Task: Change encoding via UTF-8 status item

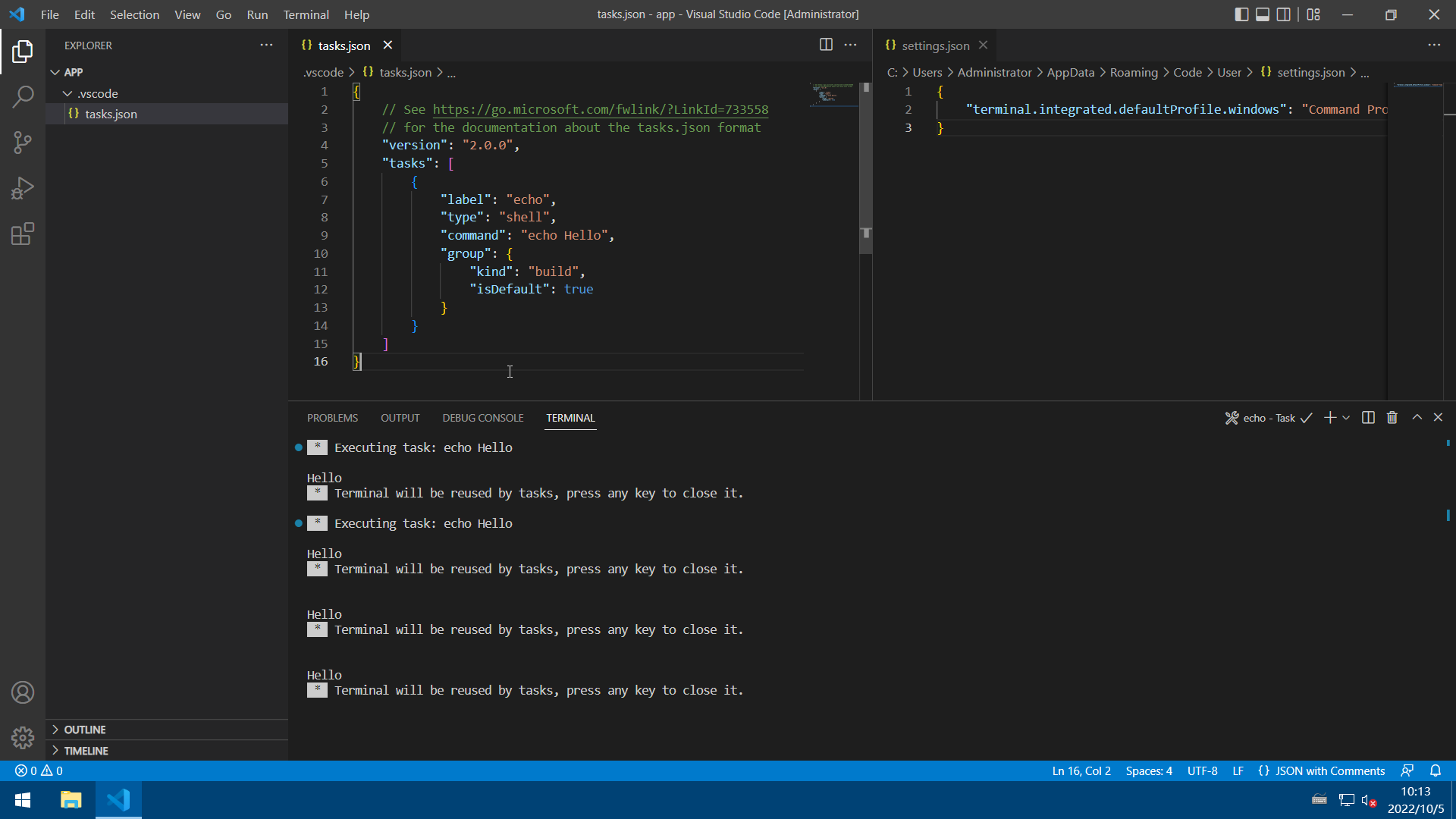Action: coord(1202,770)
